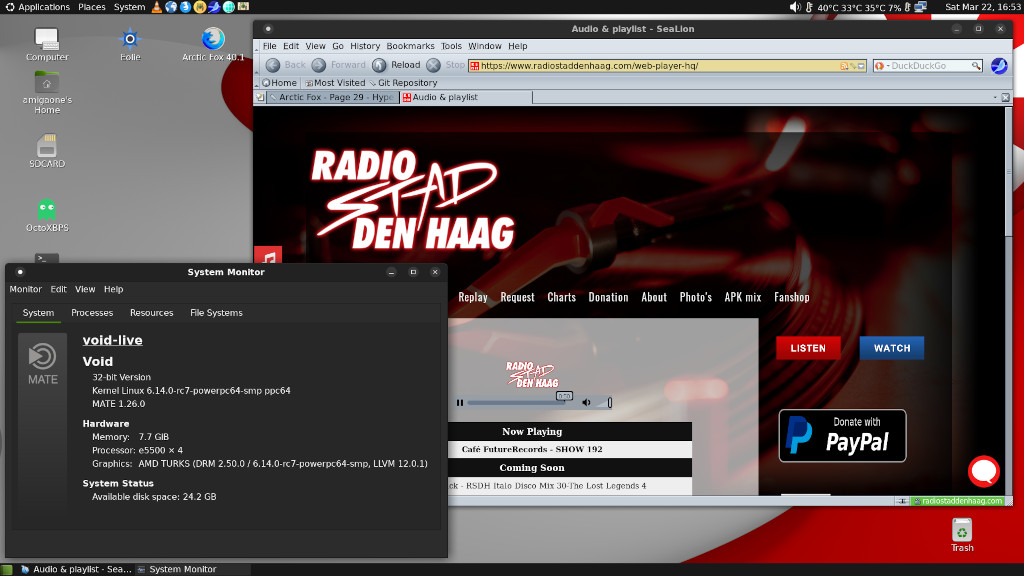Select the System tab in System Monitor
The width and height of the screenshot is (1024, 576).
(x=39, y=313)
